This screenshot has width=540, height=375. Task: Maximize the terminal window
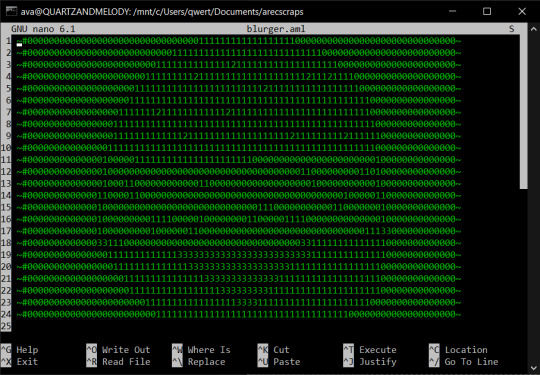pyautogui.click(x=487, y=11)
